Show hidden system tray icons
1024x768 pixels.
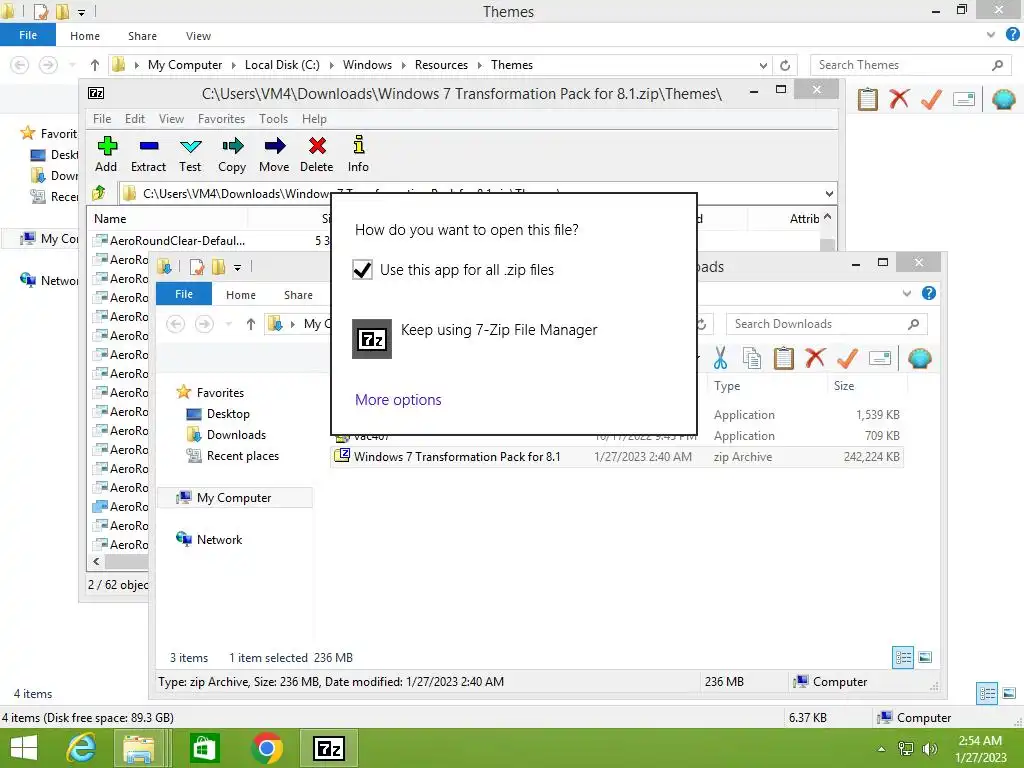coord(882,749)
